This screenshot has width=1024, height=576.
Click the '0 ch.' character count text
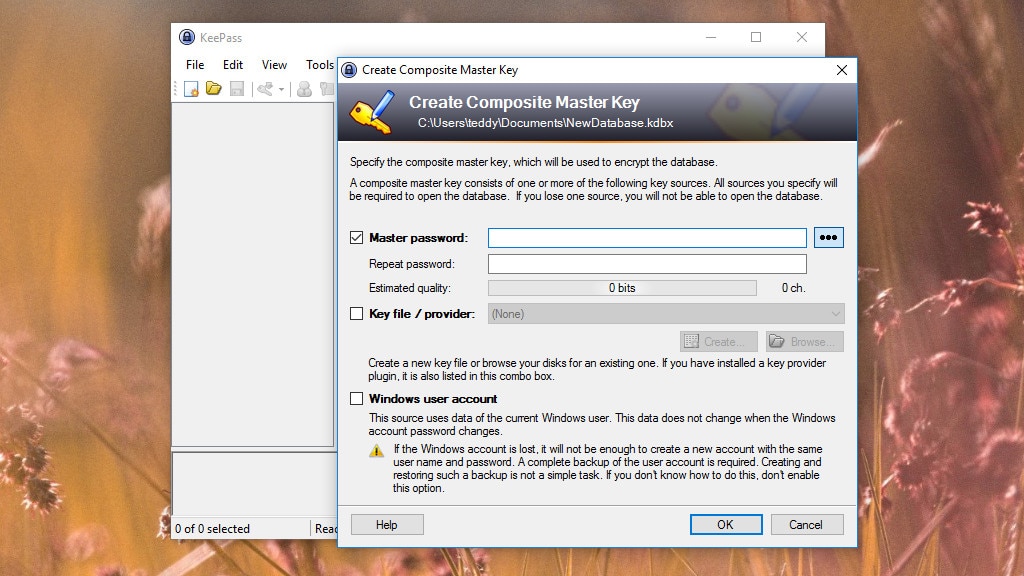tap(793, 288)
